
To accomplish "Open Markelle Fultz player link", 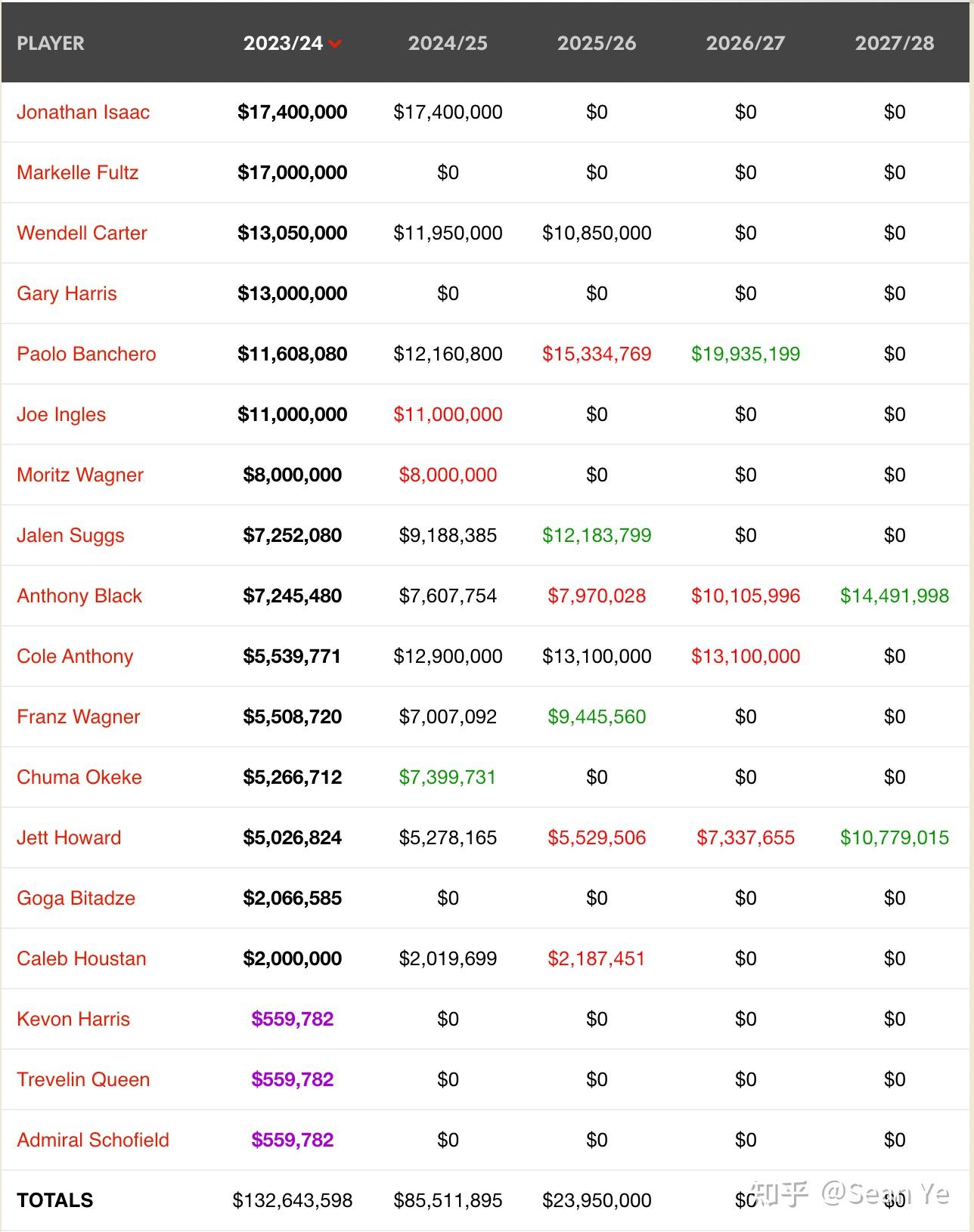I will tap(78, 172).
